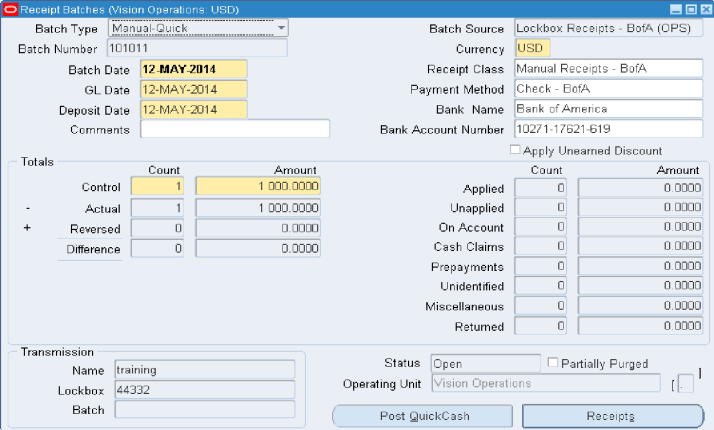Select the Payment Method field
Viewport: 714px width, 430px height.
[608, 89]
